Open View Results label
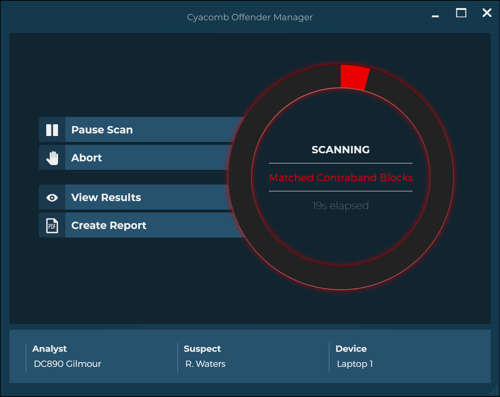 click(106, 197)
